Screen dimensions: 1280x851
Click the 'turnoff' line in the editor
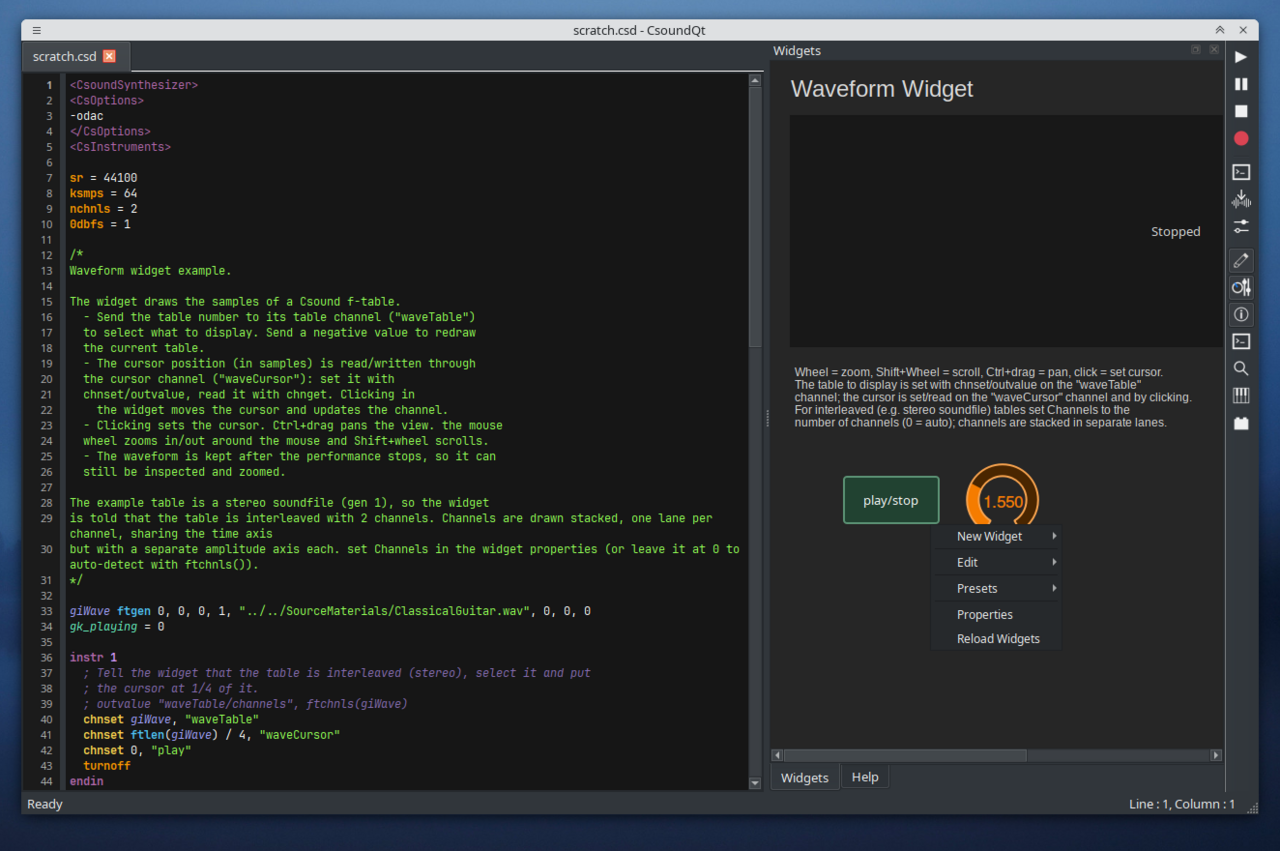click(107, 765)
